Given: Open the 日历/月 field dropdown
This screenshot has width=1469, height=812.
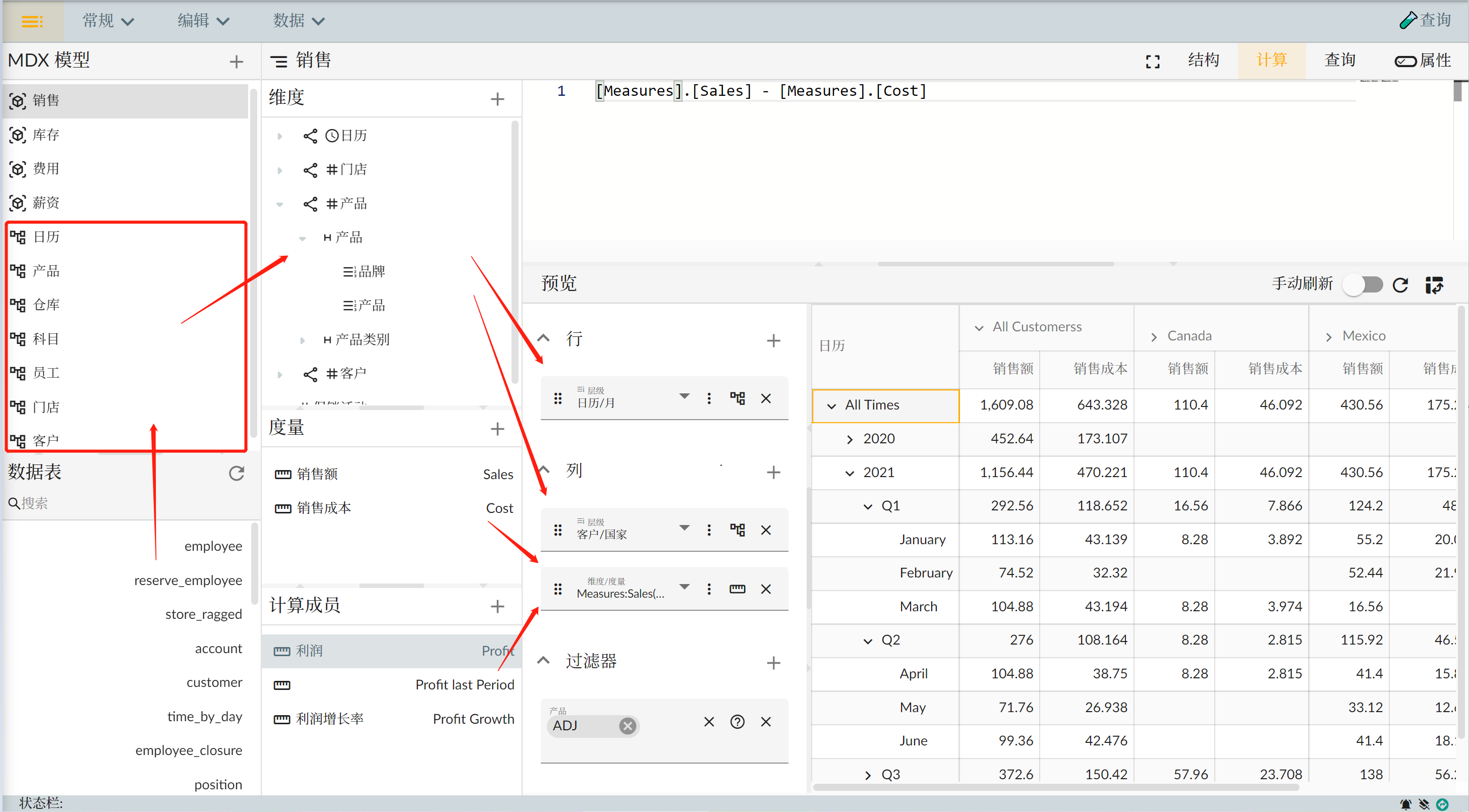Looking at the screenshot, I should 685,396.
